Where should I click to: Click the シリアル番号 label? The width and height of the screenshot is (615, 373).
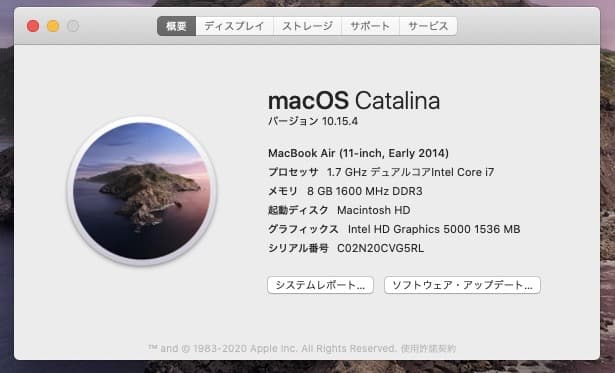click(298, 249)
